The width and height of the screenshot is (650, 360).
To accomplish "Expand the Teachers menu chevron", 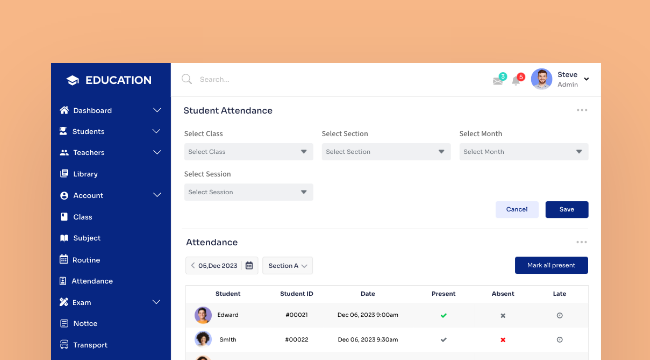I will (157, 152).
